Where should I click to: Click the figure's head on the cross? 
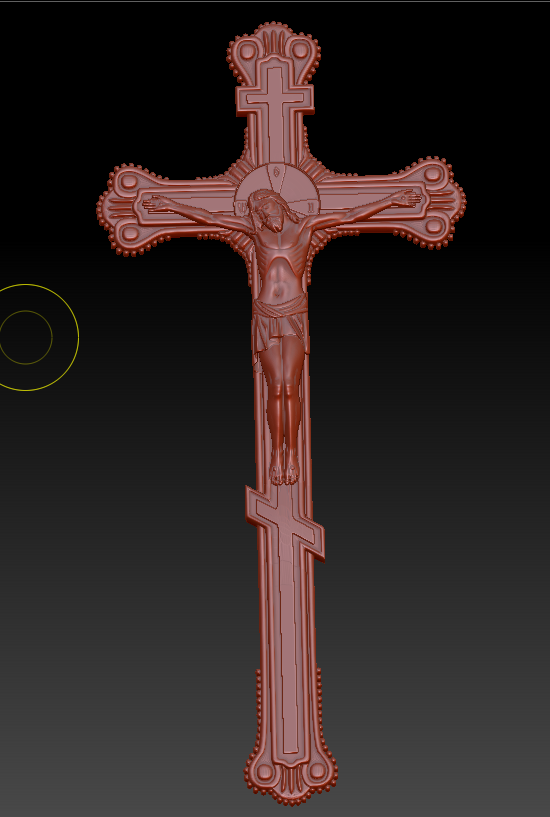click(268, 212)
